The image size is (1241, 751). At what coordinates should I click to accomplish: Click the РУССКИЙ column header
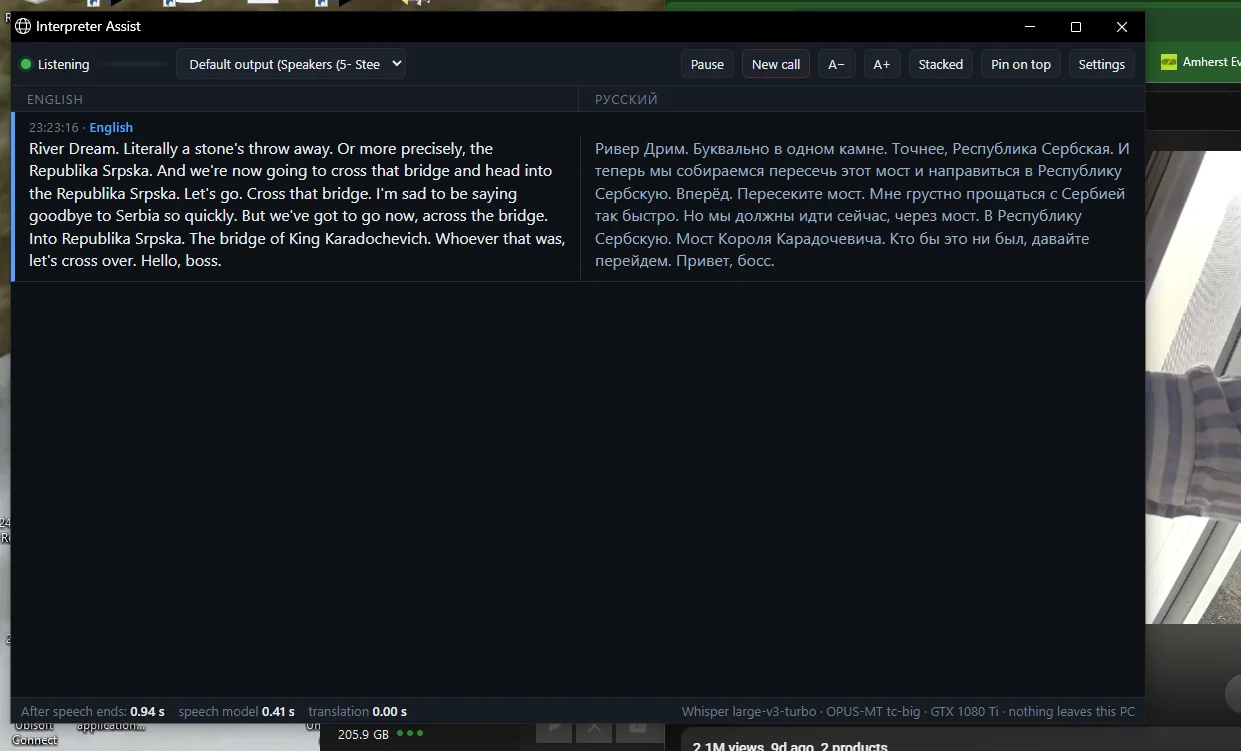point(626,99)
